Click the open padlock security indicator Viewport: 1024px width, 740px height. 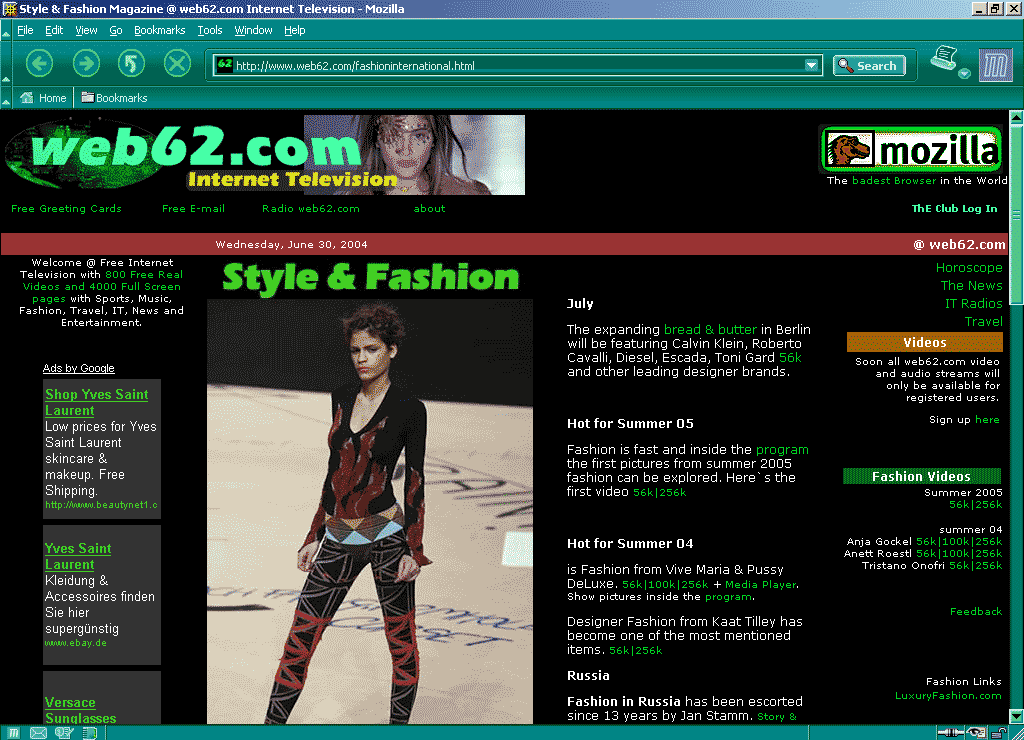[999, 733]
